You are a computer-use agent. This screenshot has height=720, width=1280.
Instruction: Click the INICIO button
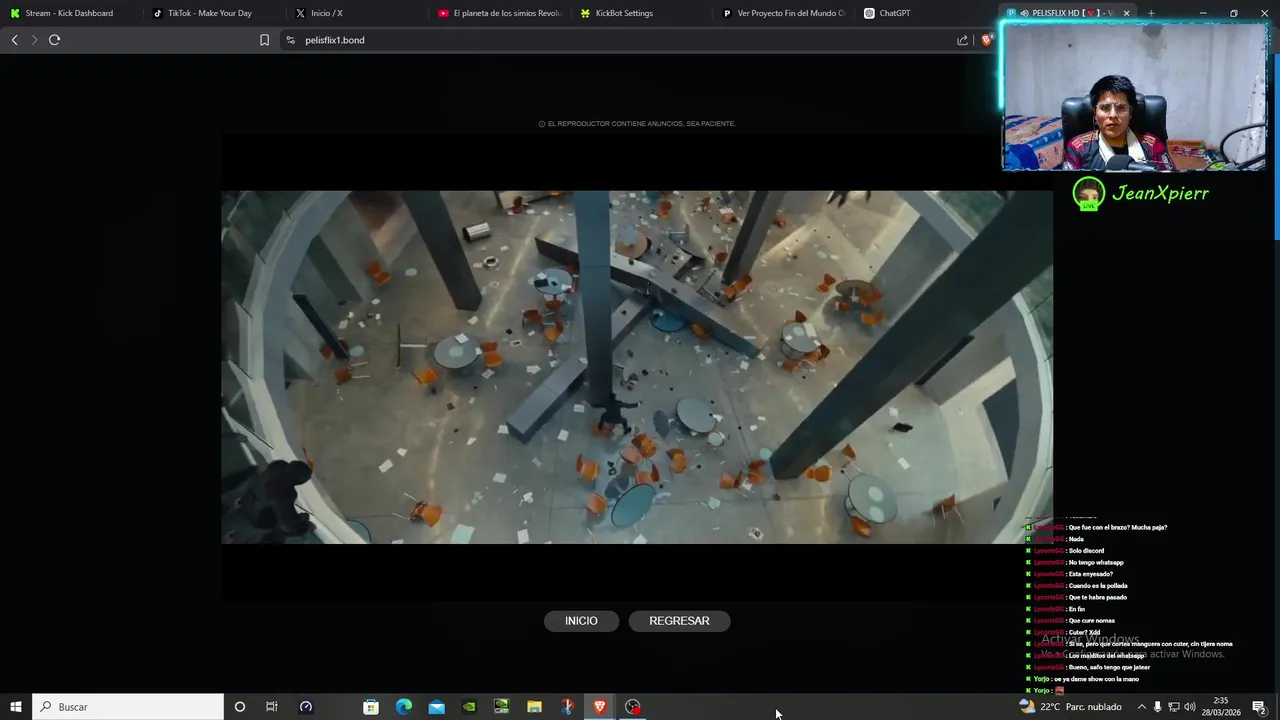tap(581, 621)
